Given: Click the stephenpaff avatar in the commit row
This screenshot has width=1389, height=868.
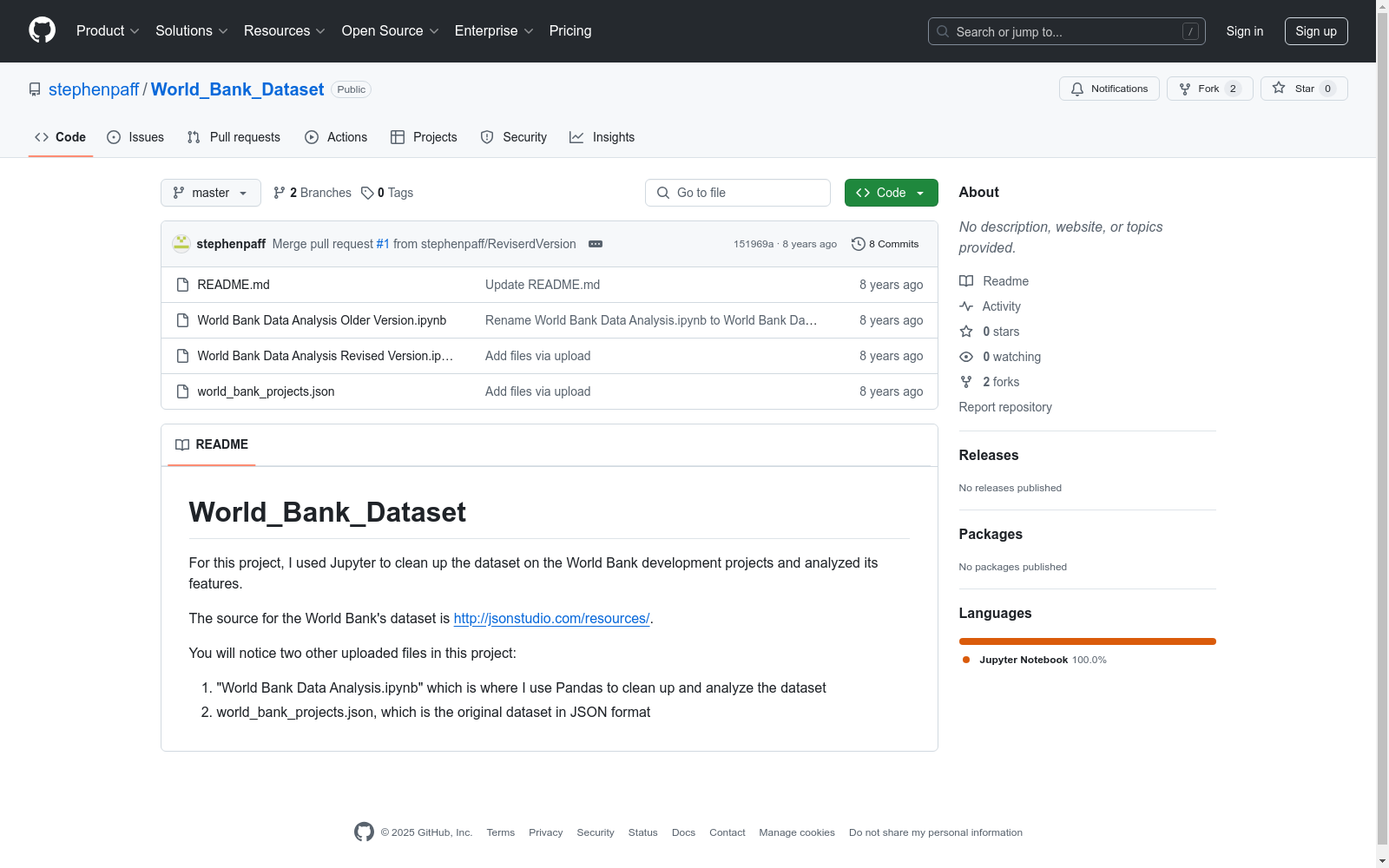Looking at the screenshot, I should click(x=181, y=244).
